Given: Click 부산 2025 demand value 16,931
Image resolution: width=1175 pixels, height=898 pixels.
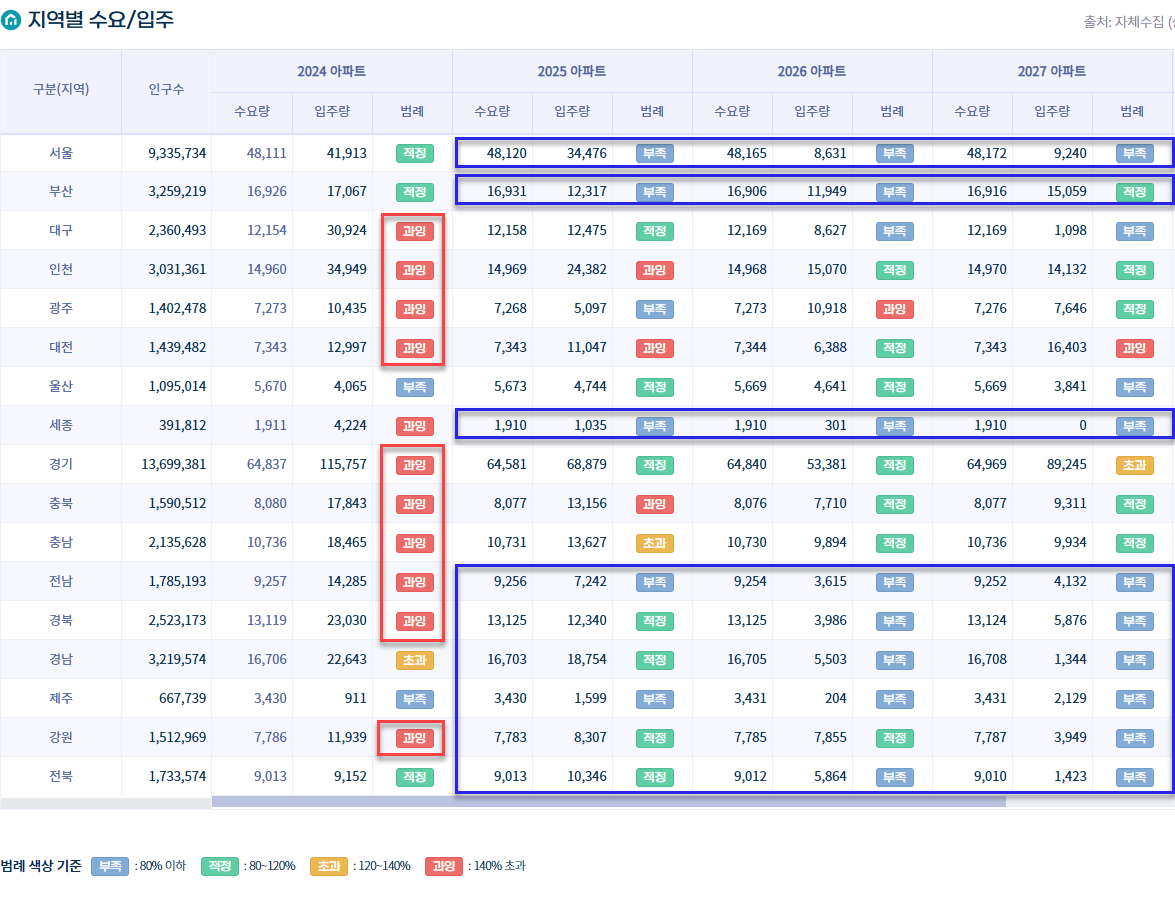Looking at the screenshot, I should point(507,191).
